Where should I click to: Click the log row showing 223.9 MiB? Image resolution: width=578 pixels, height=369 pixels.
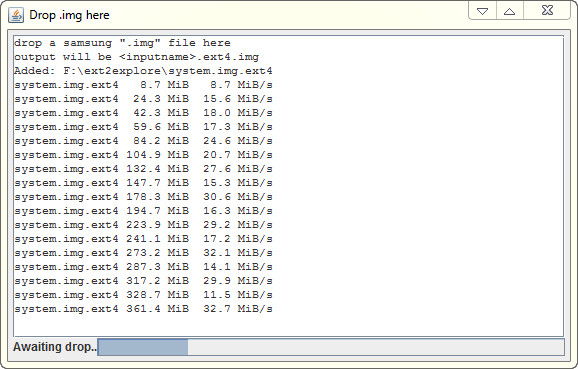pos(143,225)
